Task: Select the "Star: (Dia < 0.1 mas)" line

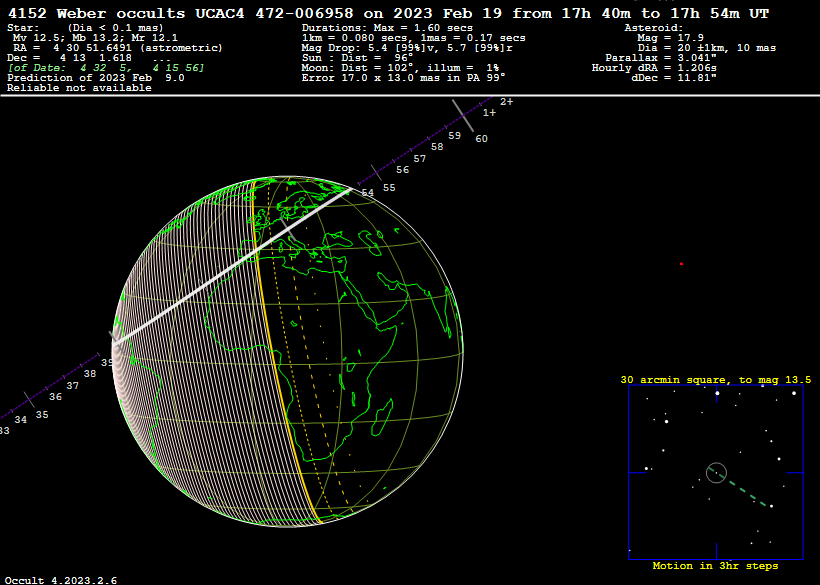Action: pyautogui.click(x=85, y=28)
